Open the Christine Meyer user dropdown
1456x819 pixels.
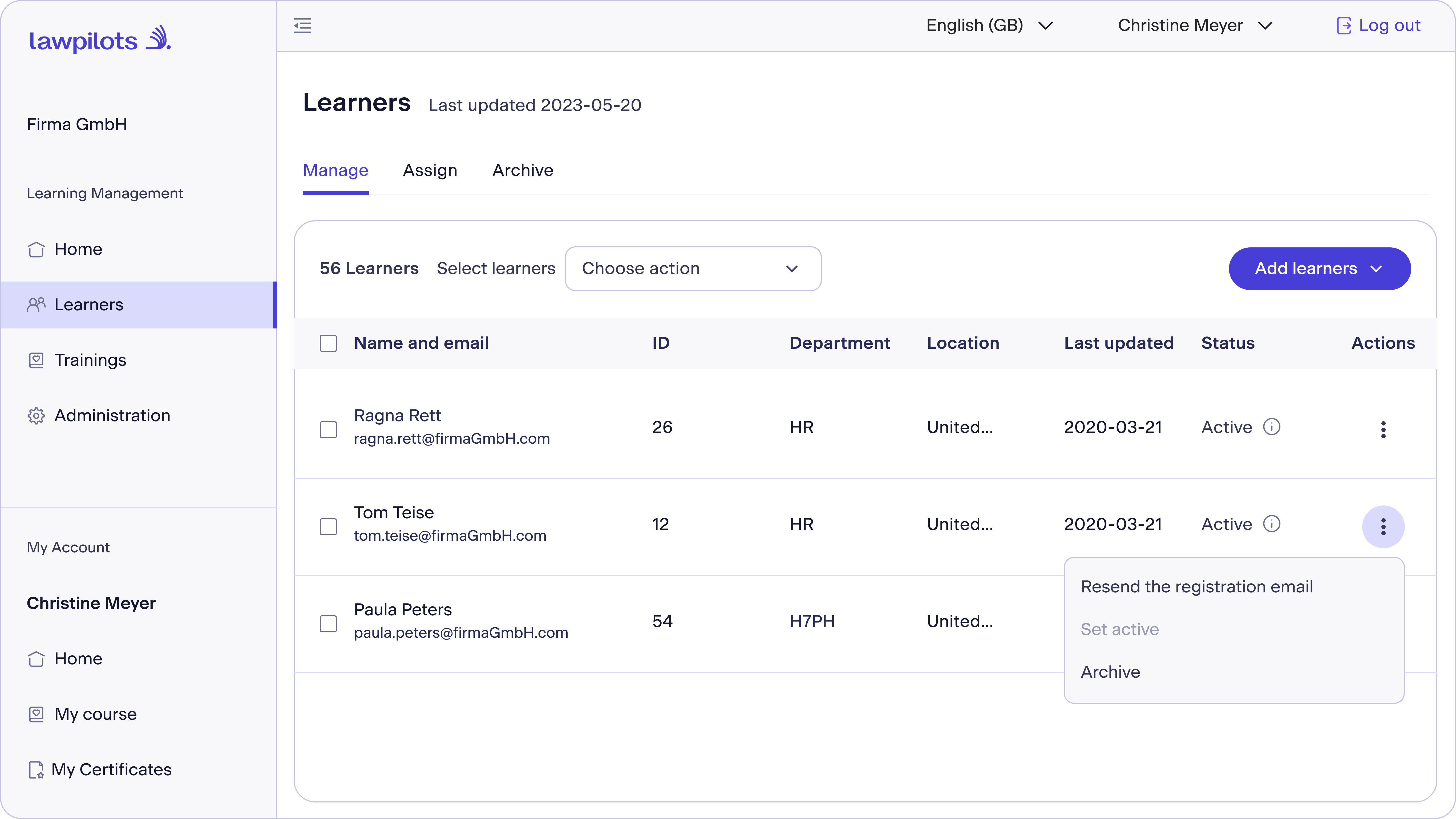pos(1195,25)
